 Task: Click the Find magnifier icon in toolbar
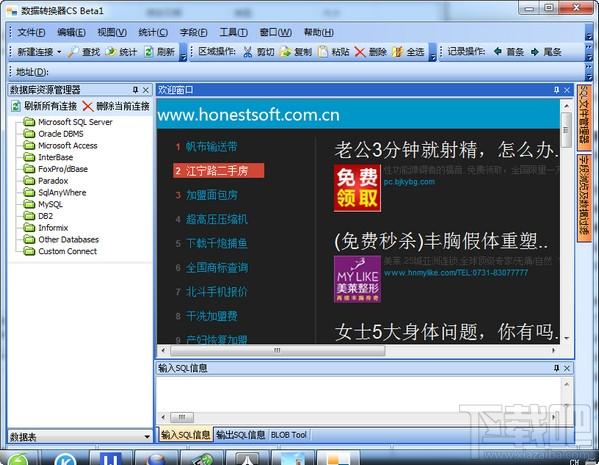pyautogui.click(x=73, y=52)
